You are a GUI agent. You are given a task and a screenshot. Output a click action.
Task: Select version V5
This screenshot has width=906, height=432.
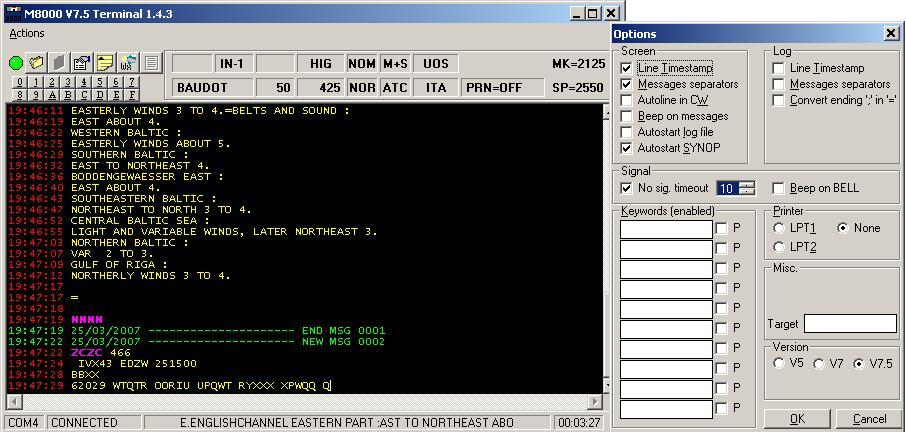[x=779, y=364]
